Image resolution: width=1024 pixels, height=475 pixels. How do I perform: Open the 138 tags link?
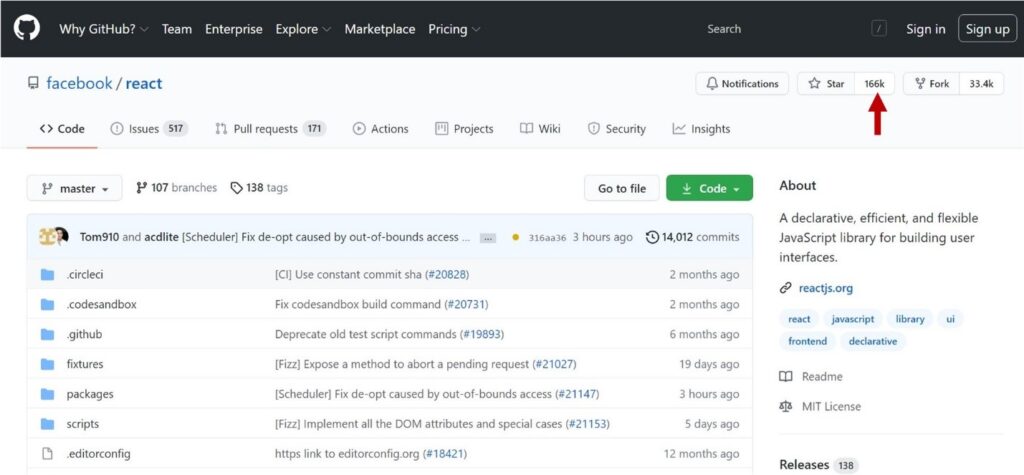tap(259, 188)
